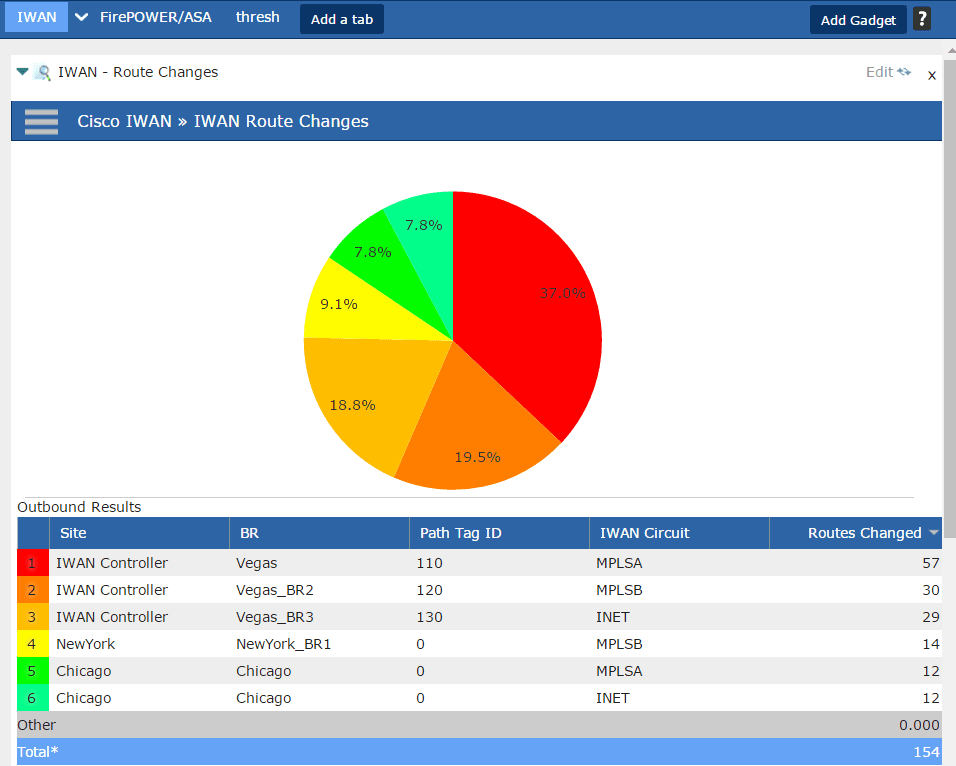Switch to the thresh tab
This screenshot has width=956, height=766.
[x=257, y=17]
